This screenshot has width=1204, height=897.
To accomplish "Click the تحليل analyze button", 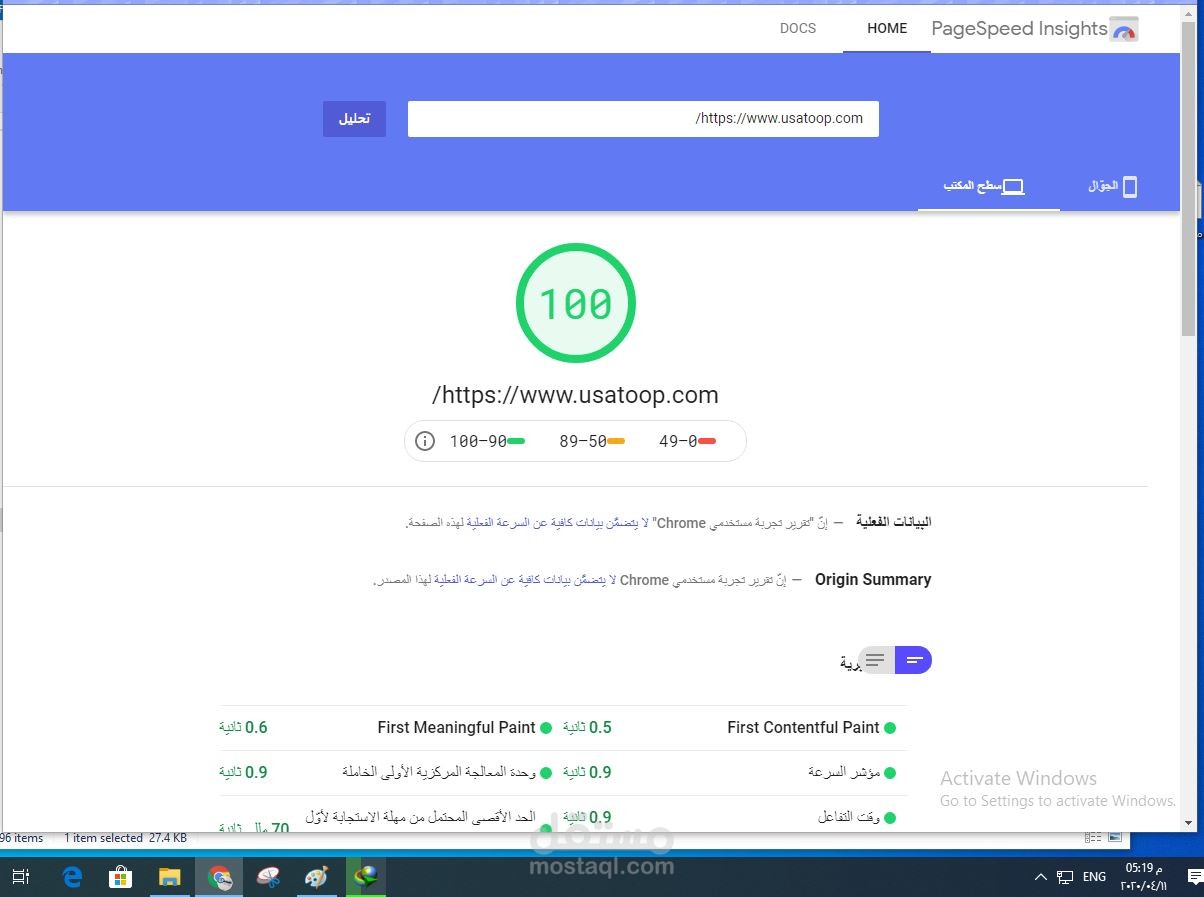I will (x=354, y=118).
